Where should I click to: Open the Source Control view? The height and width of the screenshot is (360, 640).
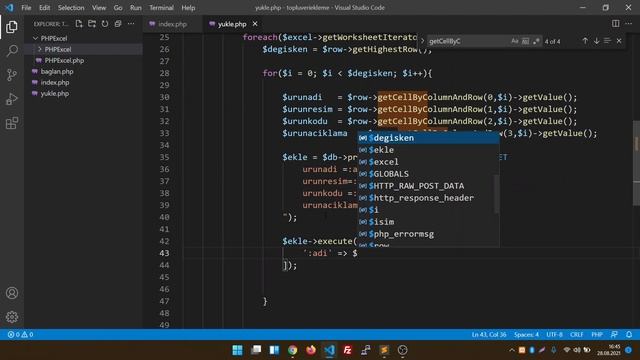(12, 75)
